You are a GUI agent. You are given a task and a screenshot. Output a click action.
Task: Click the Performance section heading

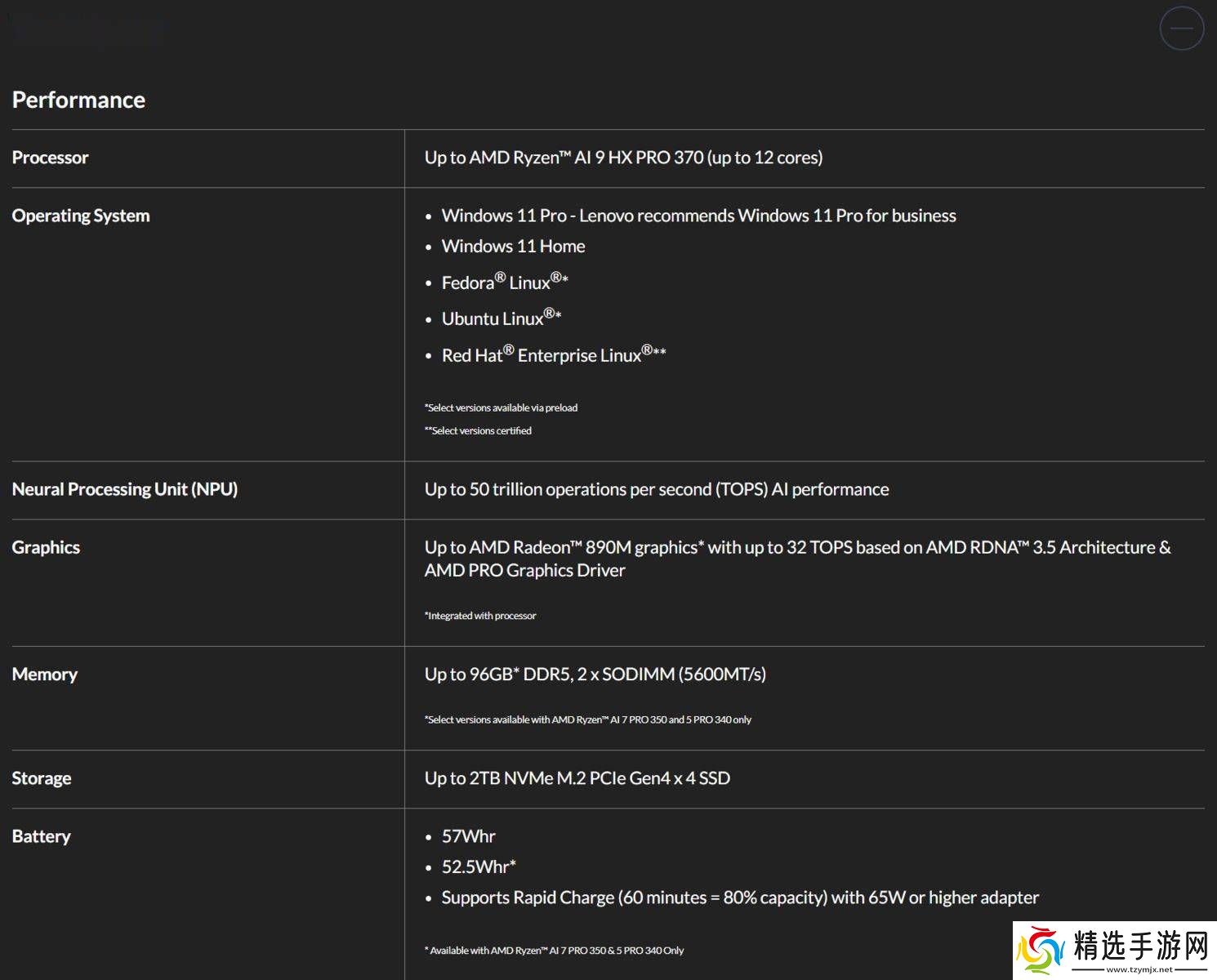point(78,100)
